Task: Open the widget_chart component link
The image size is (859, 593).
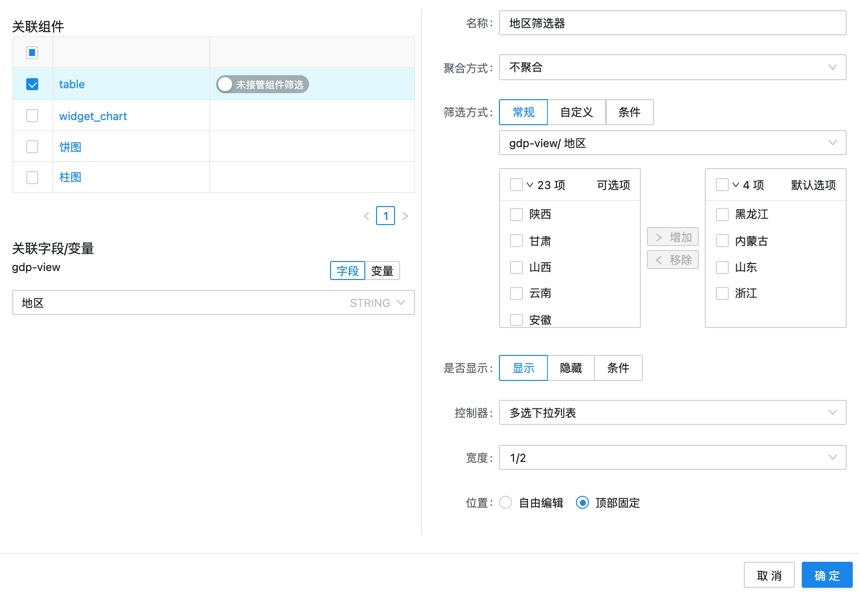Action: click(91, 115)
